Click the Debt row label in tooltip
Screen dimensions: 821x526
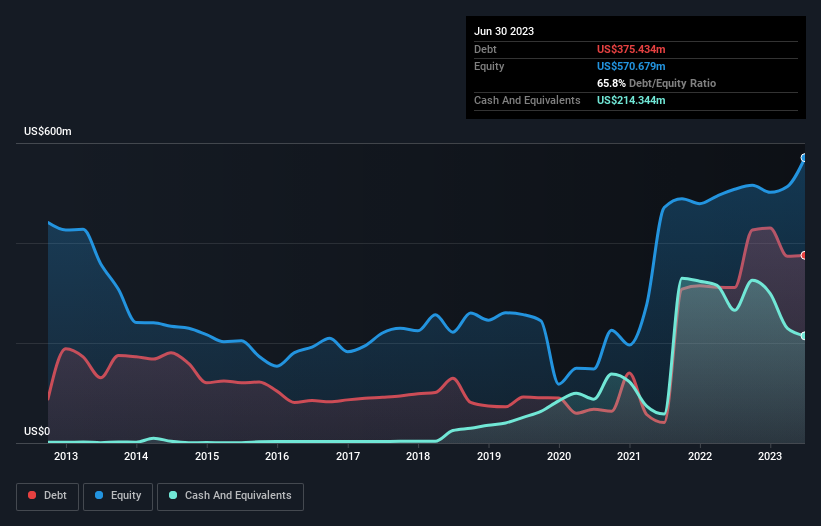pyautogui.click(x=485, y=49)
